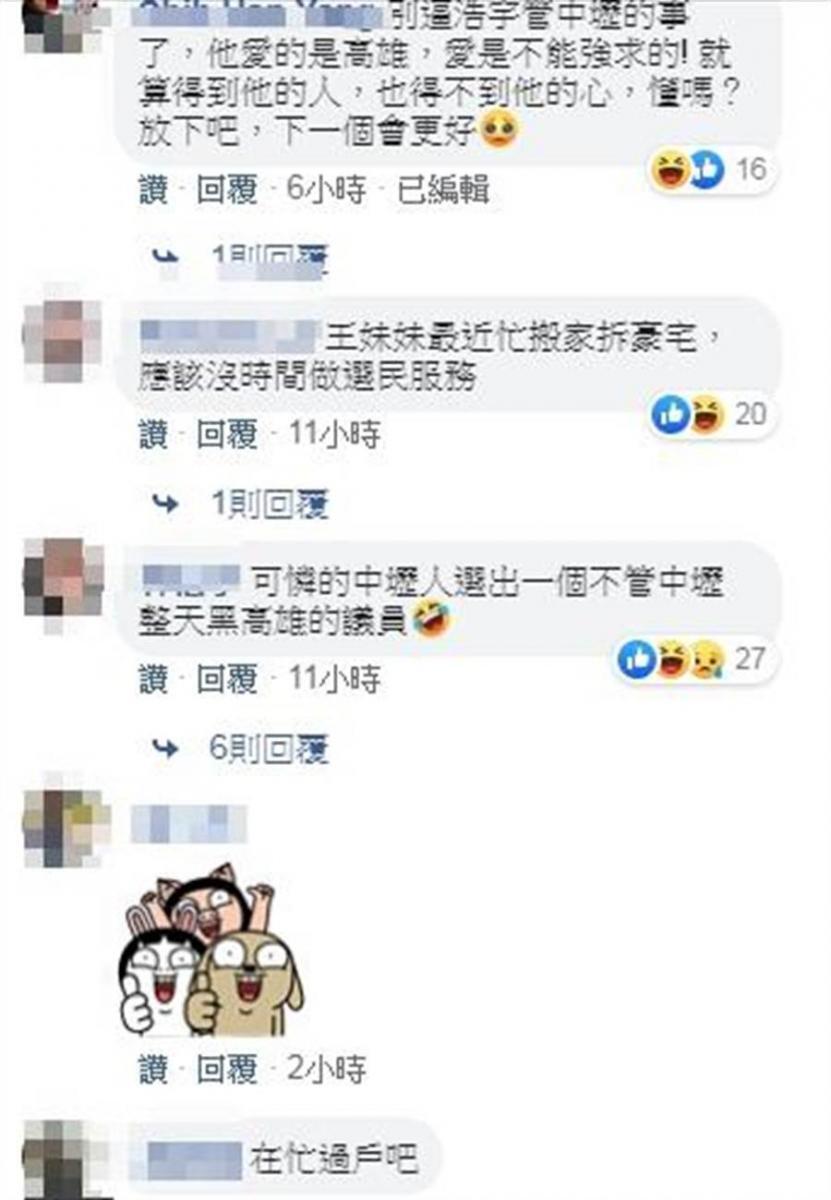Image resolution: width=831 pixels, height=1200 pixels.
Task: Reply to the 可憐的中壢人 comment
Action: coord(227,679)
